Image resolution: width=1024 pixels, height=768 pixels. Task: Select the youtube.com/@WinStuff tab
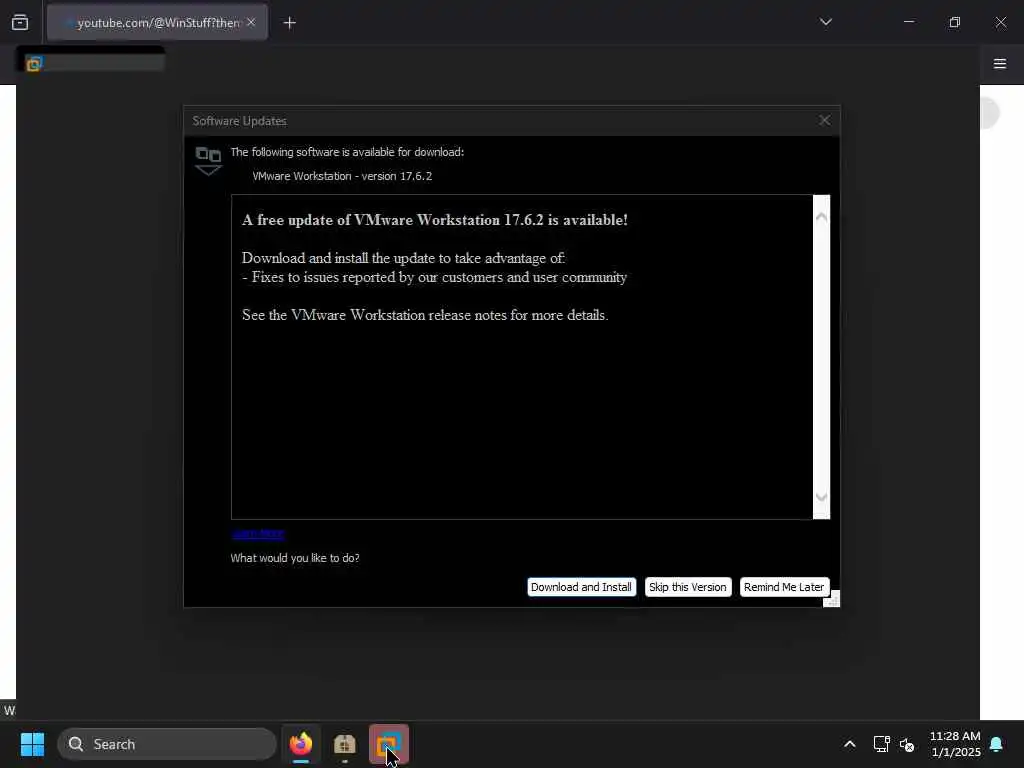click(157, 22)
